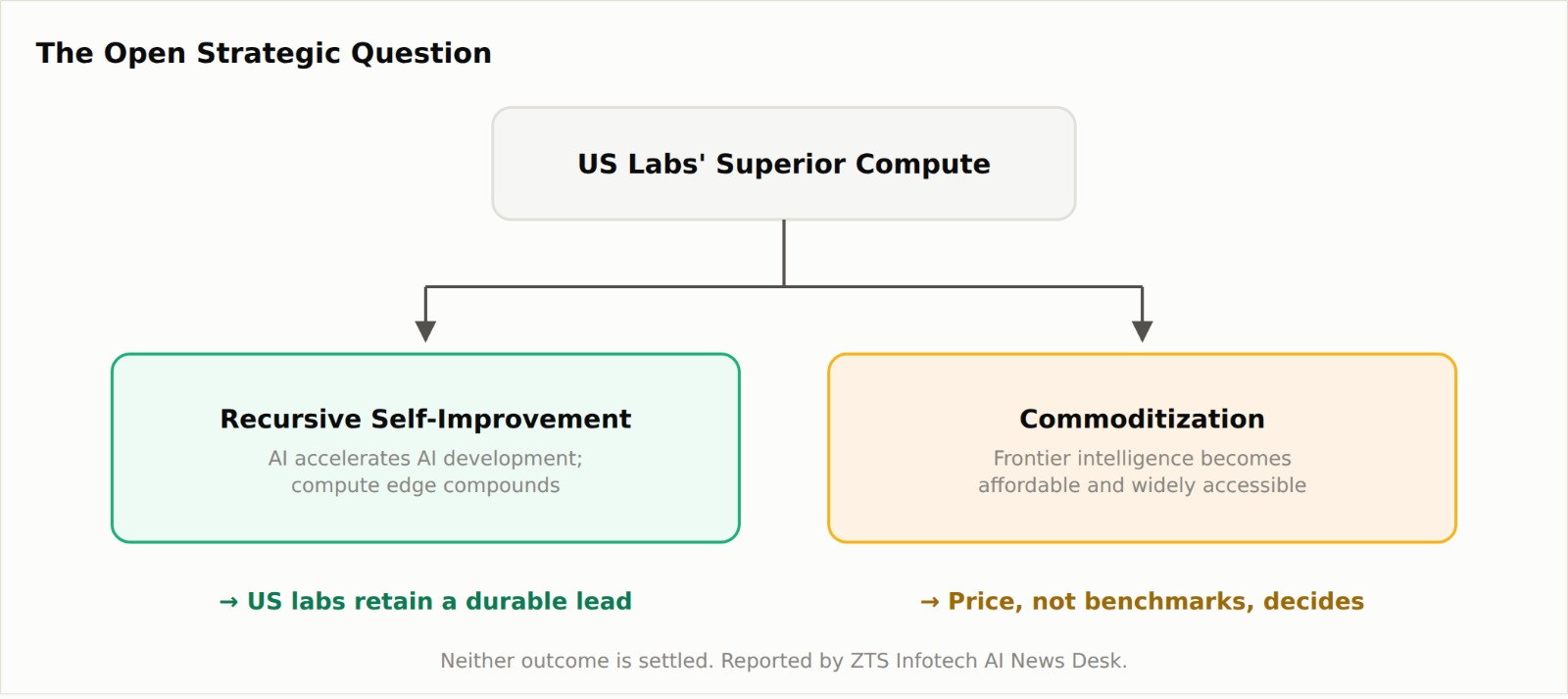Click the left downward arrowhead
This screenshot has height=699, width=1568.
pos(425,330)
